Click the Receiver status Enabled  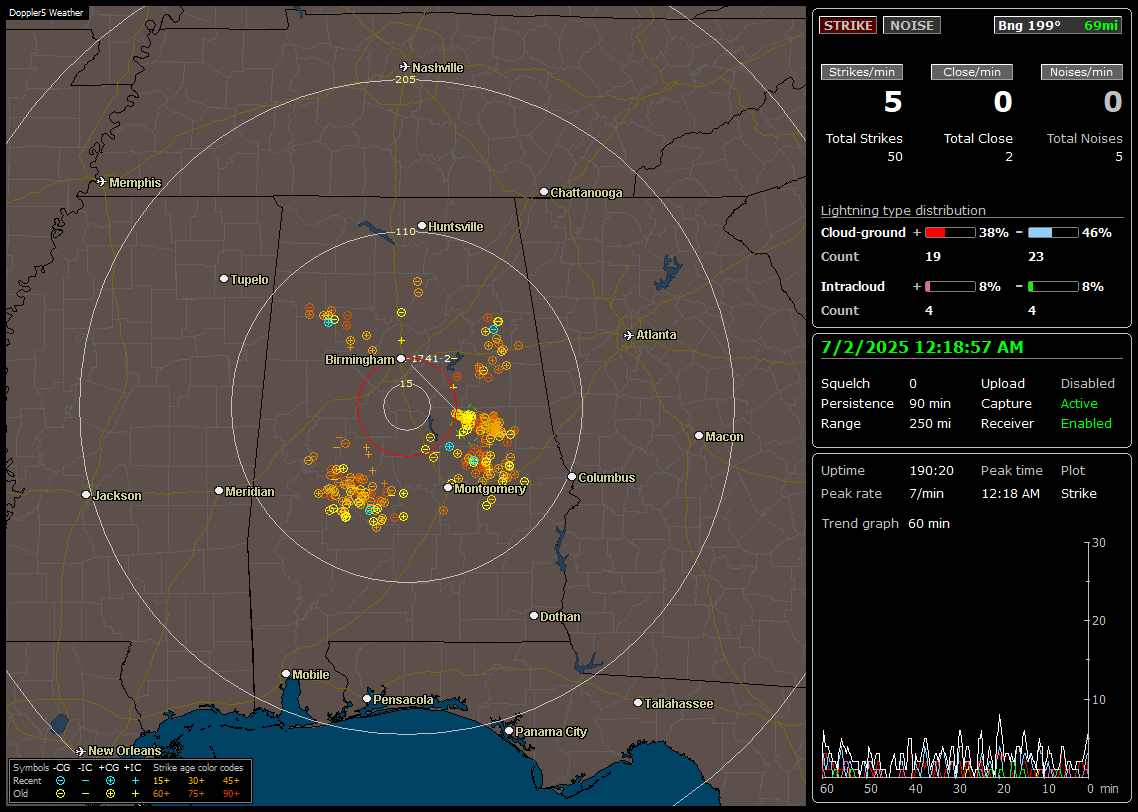tap(1086, 423)
